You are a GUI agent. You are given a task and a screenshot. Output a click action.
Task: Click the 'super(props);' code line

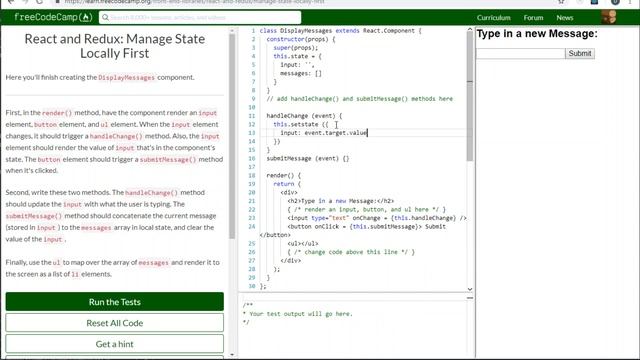(x=296, y=48)
